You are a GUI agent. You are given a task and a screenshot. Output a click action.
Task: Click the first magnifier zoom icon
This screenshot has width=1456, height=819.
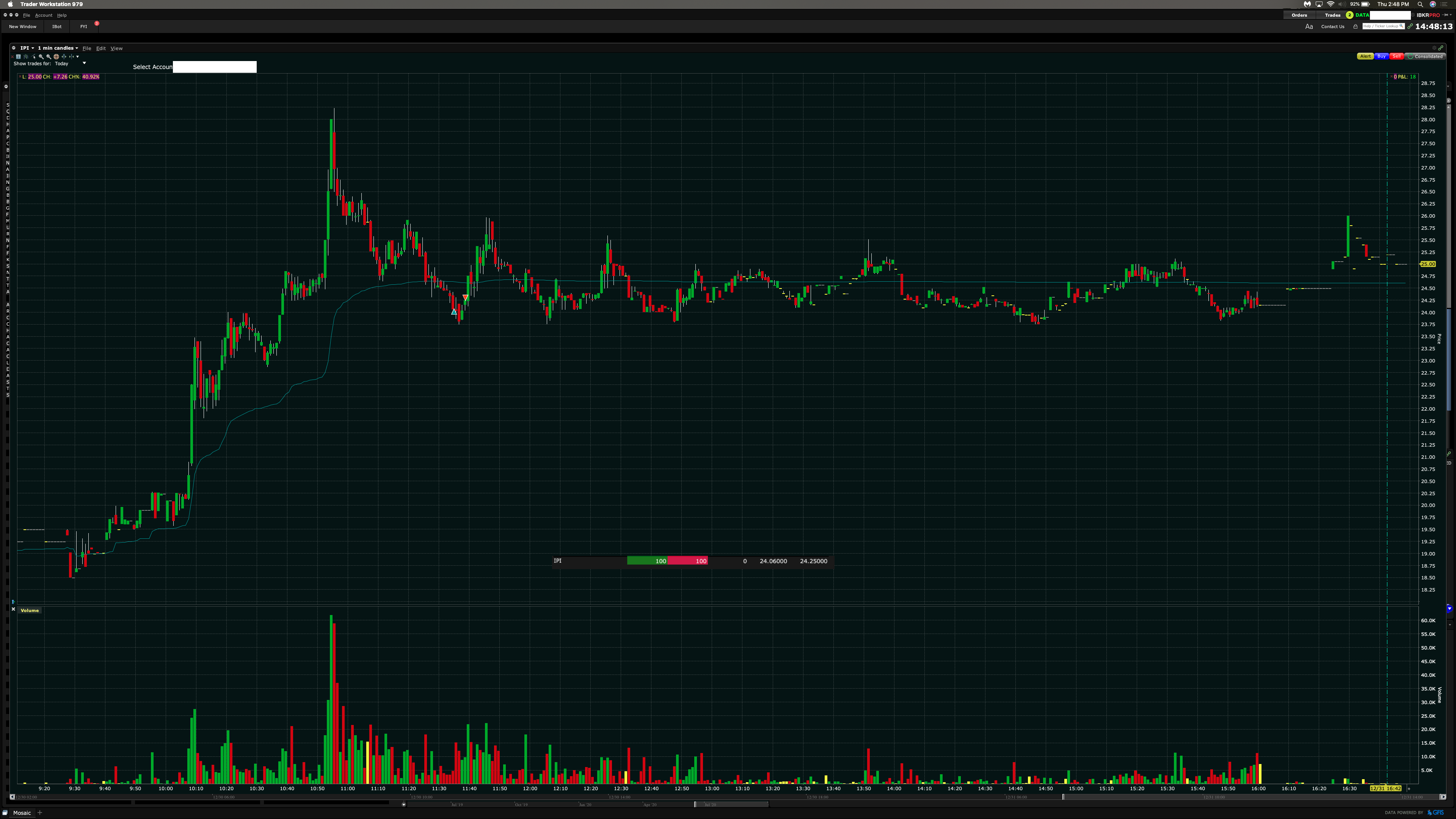(41, 56)
